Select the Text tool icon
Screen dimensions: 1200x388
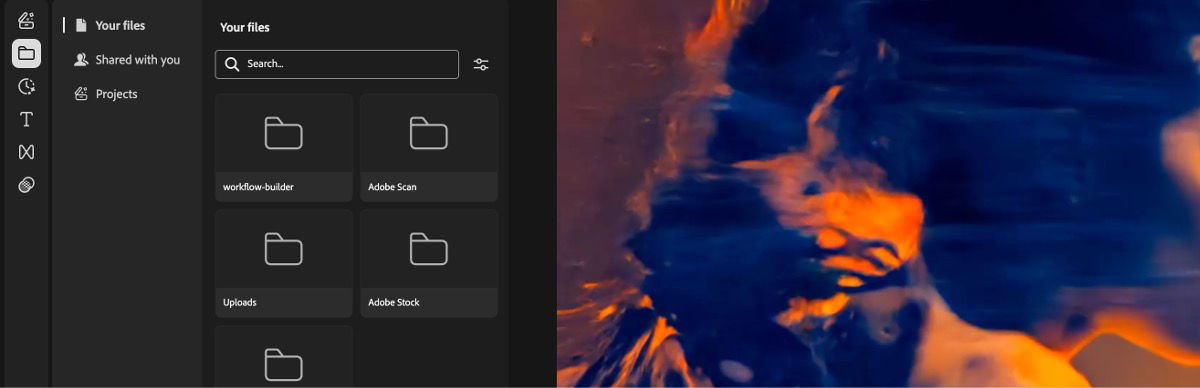[x=27, y=119]
